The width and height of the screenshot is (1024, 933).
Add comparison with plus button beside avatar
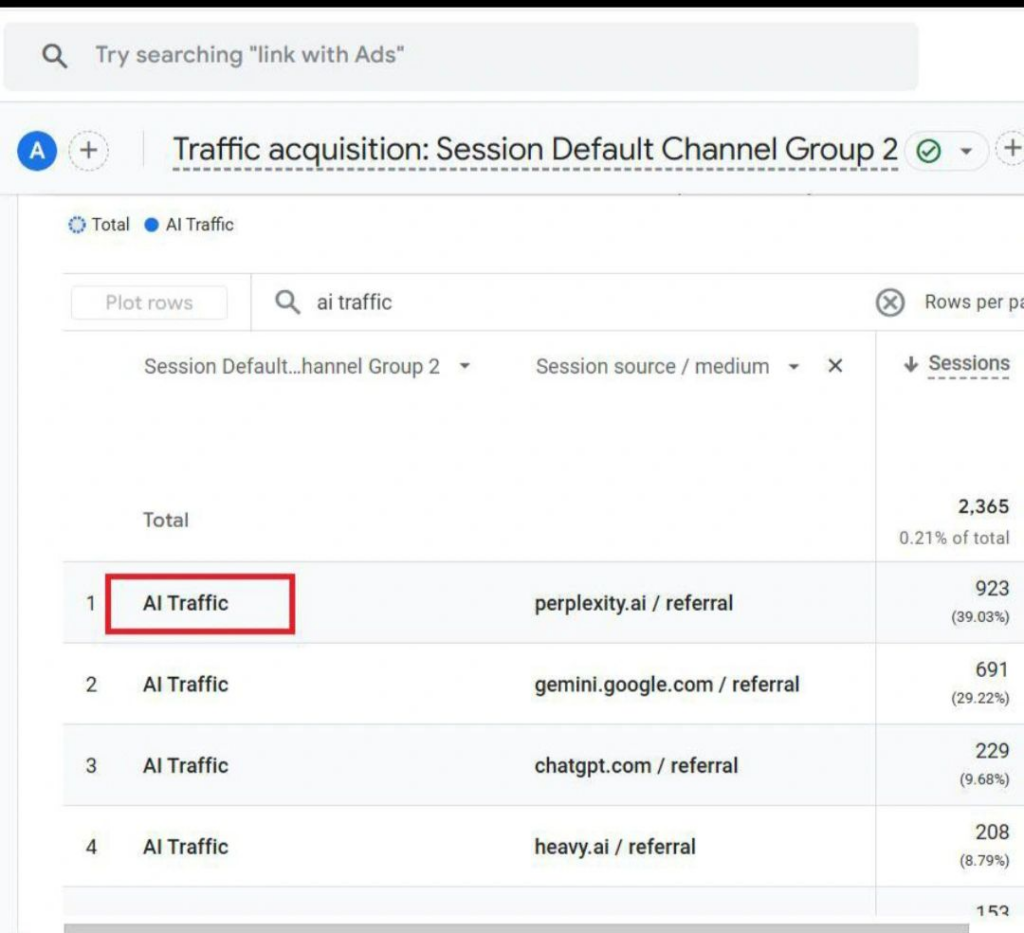point(89,151)
